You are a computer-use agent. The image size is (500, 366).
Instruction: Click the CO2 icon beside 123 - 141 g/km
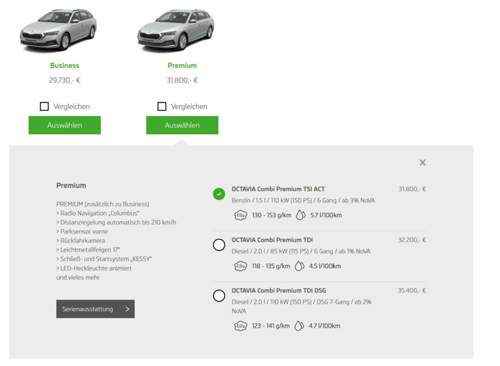click(x=240, y=325)
